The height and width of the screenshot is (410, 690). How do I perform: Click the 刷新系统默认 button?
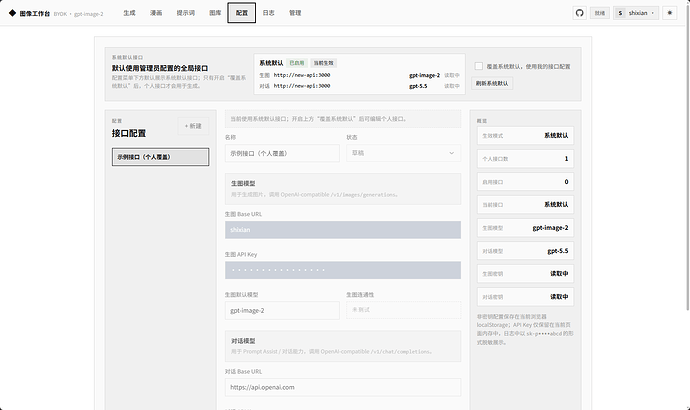[492, 83]
